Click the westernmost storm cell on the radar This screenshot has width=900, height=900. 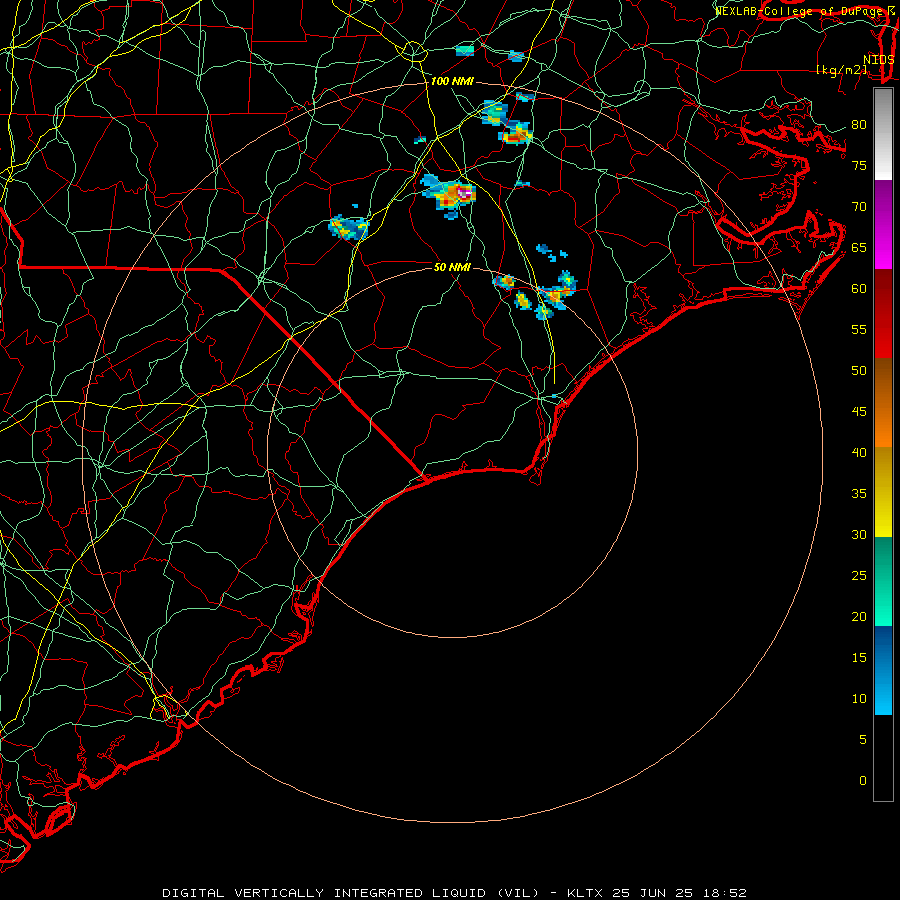(x=348, y=227)
